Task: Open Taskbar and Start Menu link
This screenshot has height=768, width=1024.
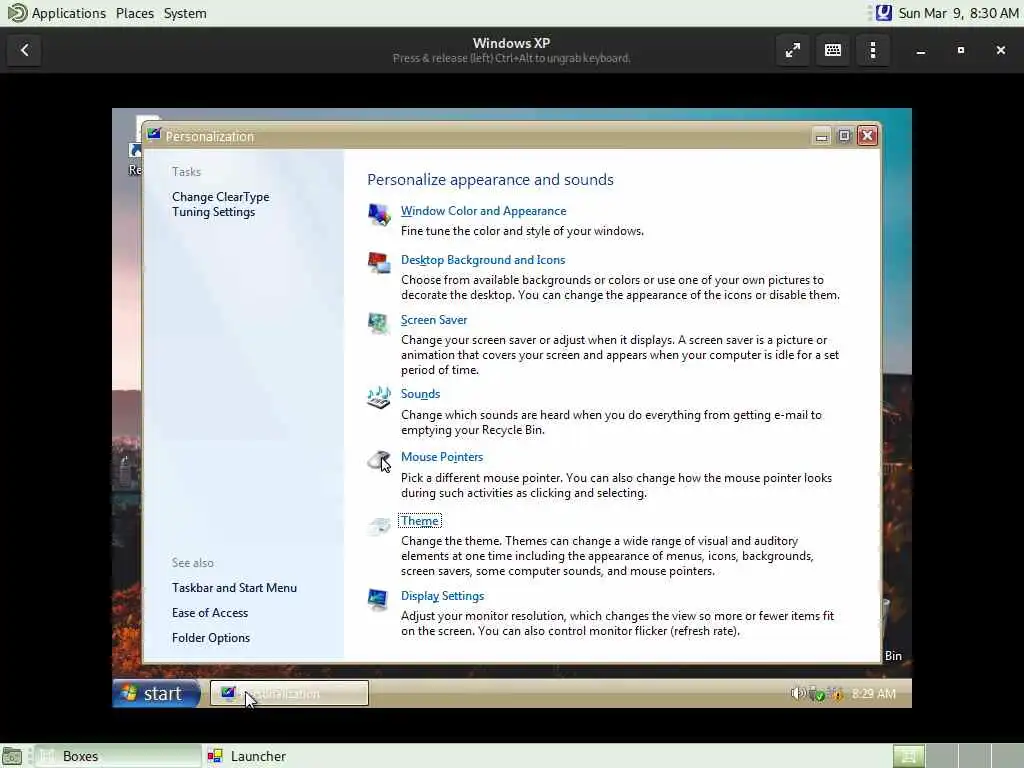Action: (234, 588)
